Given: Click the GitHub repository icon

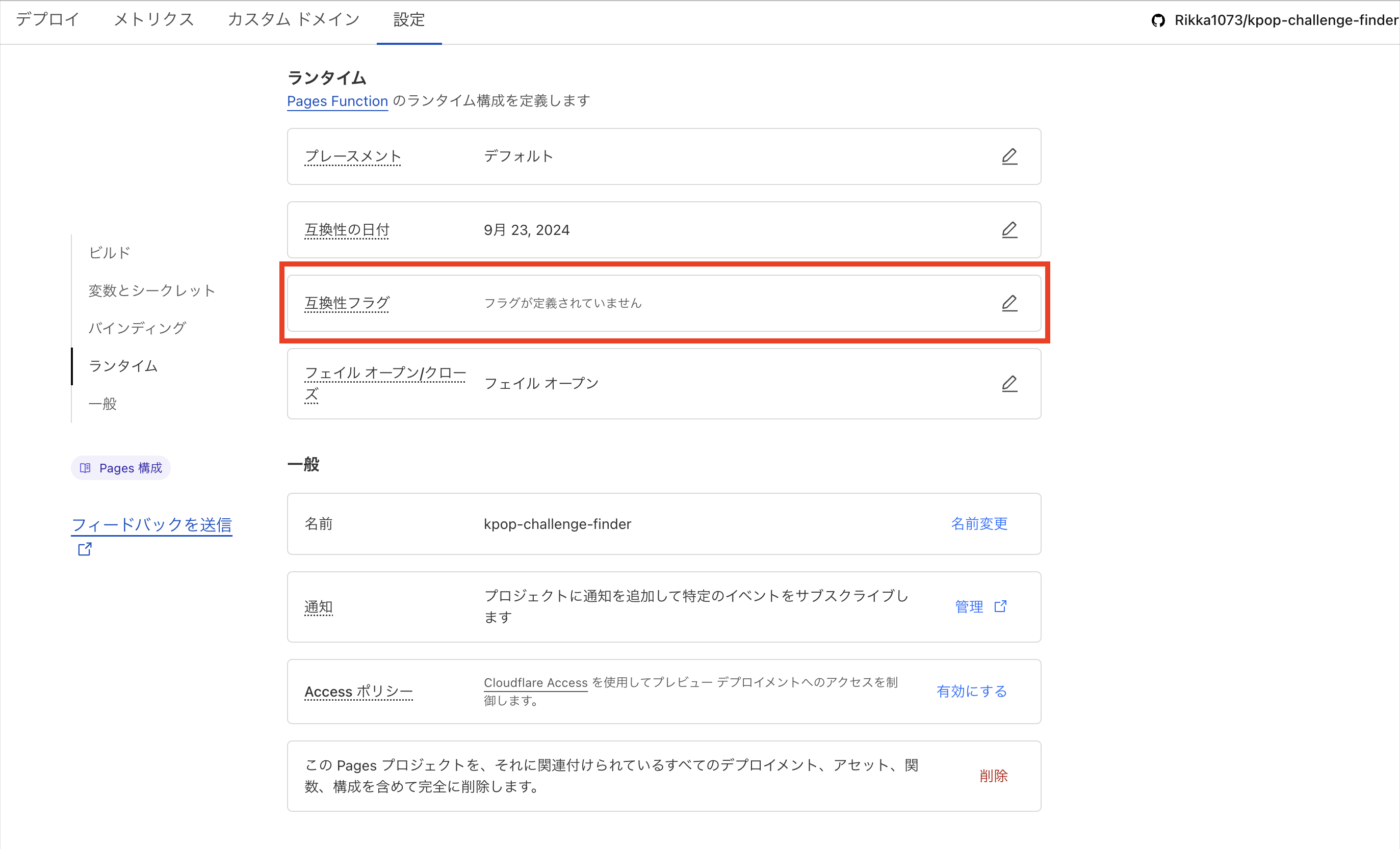Looking at the screenshot, I should click(x=1159, y=20).
